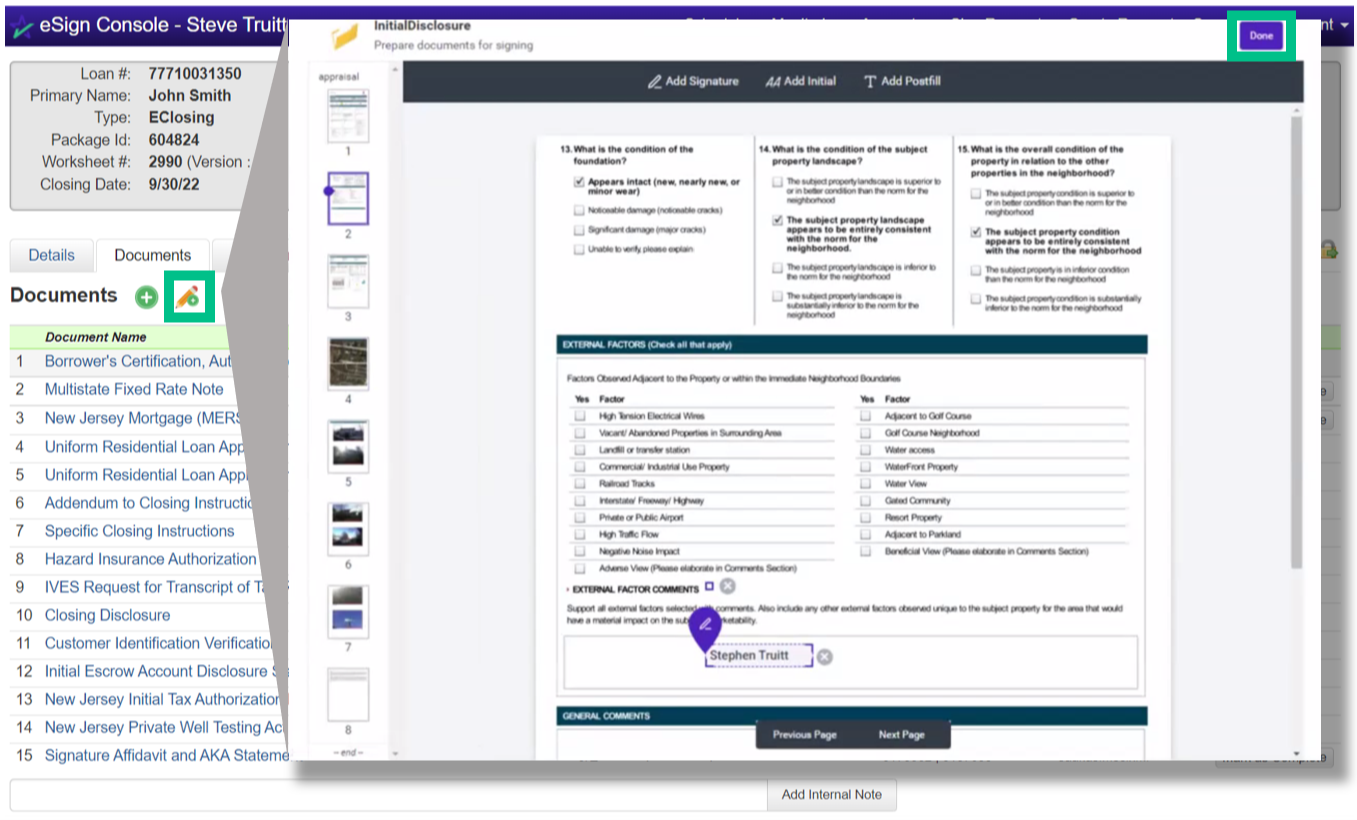Click Add Internal Note button

coord(832,795)
